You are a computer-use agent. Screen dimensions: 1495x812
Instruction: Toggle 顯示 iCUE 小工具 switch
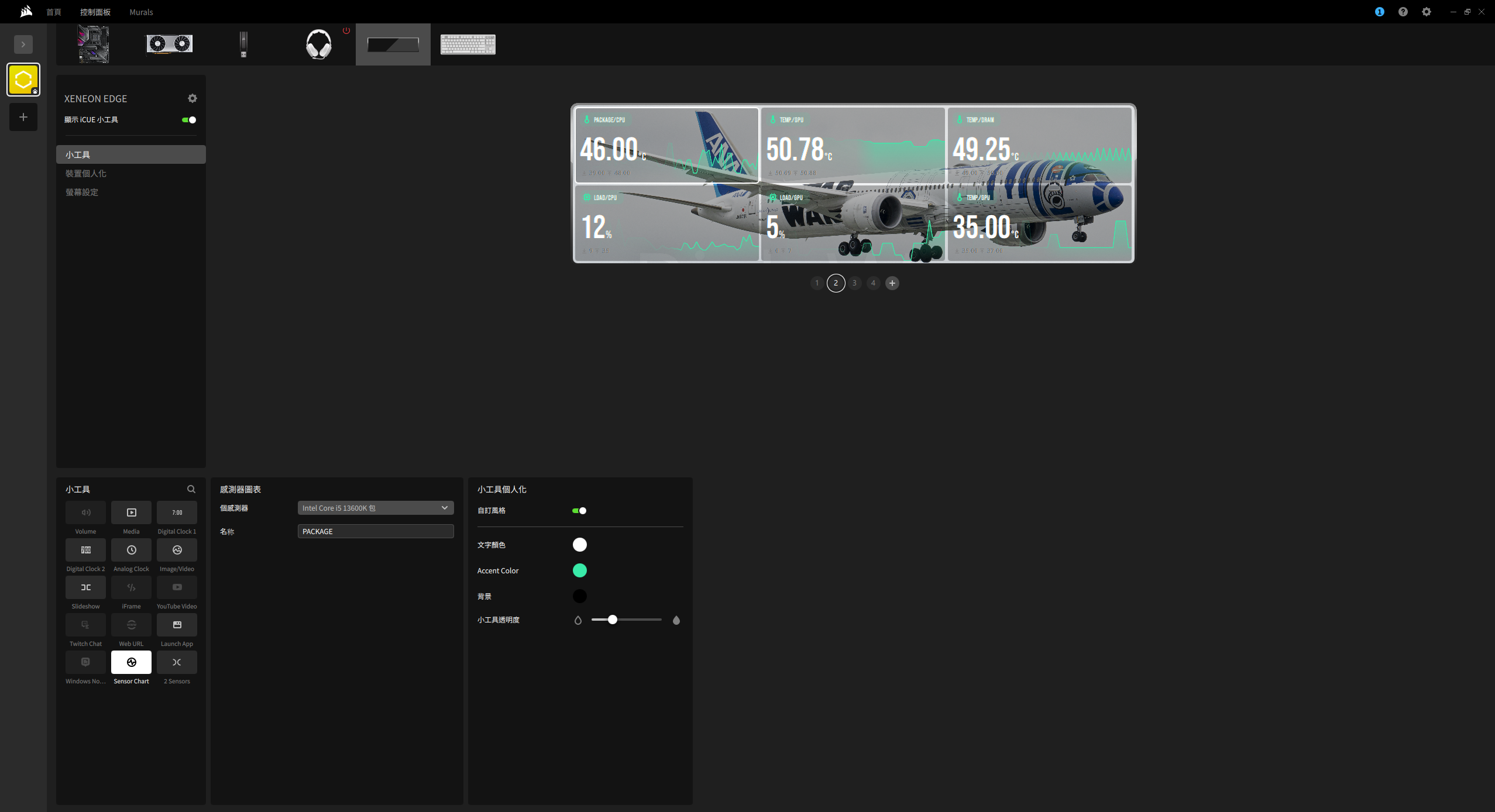point(189,120)
